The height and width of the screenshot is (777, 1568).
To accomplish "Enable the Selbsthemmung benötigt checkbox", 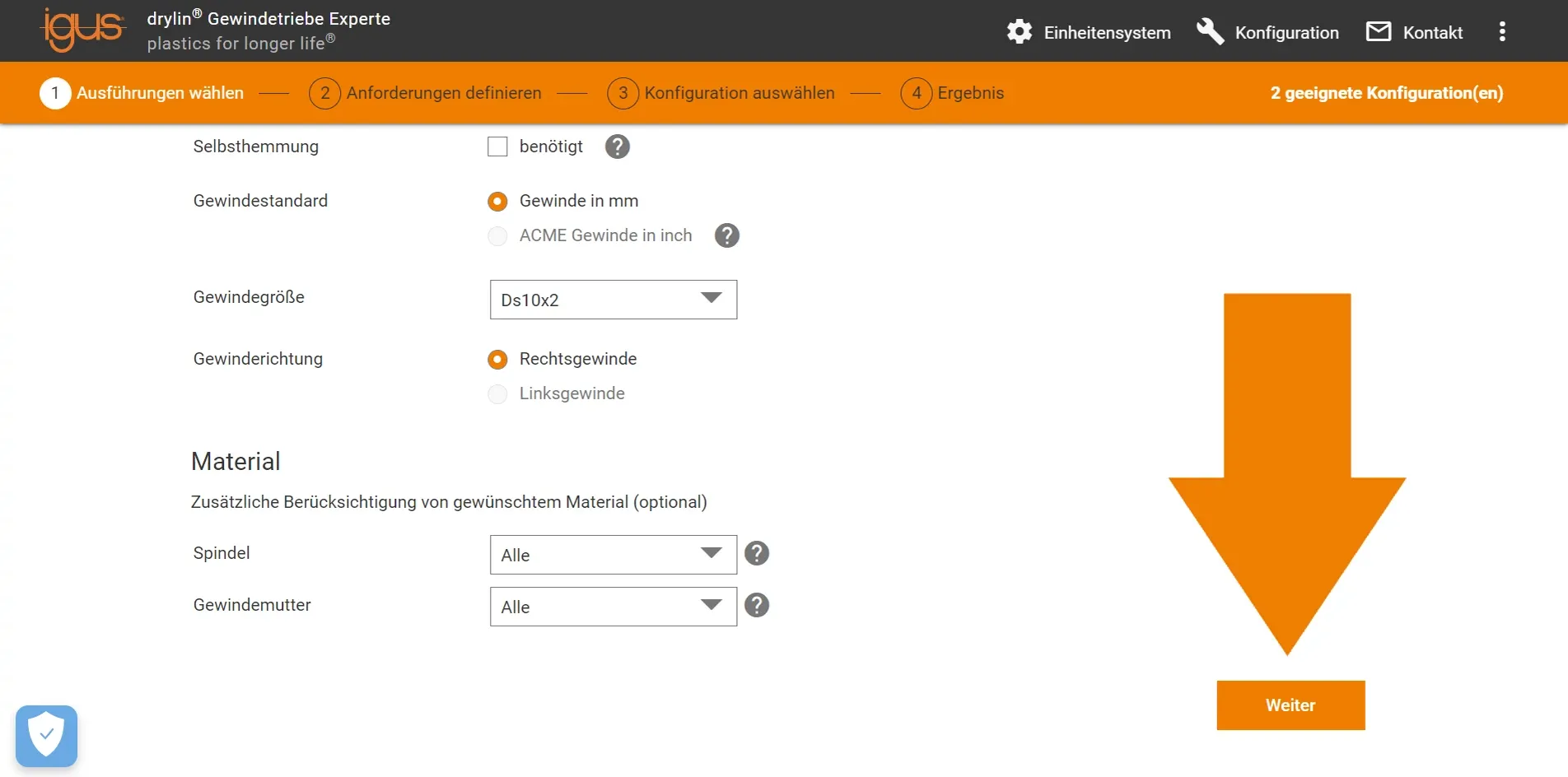I will click(497, 147).
